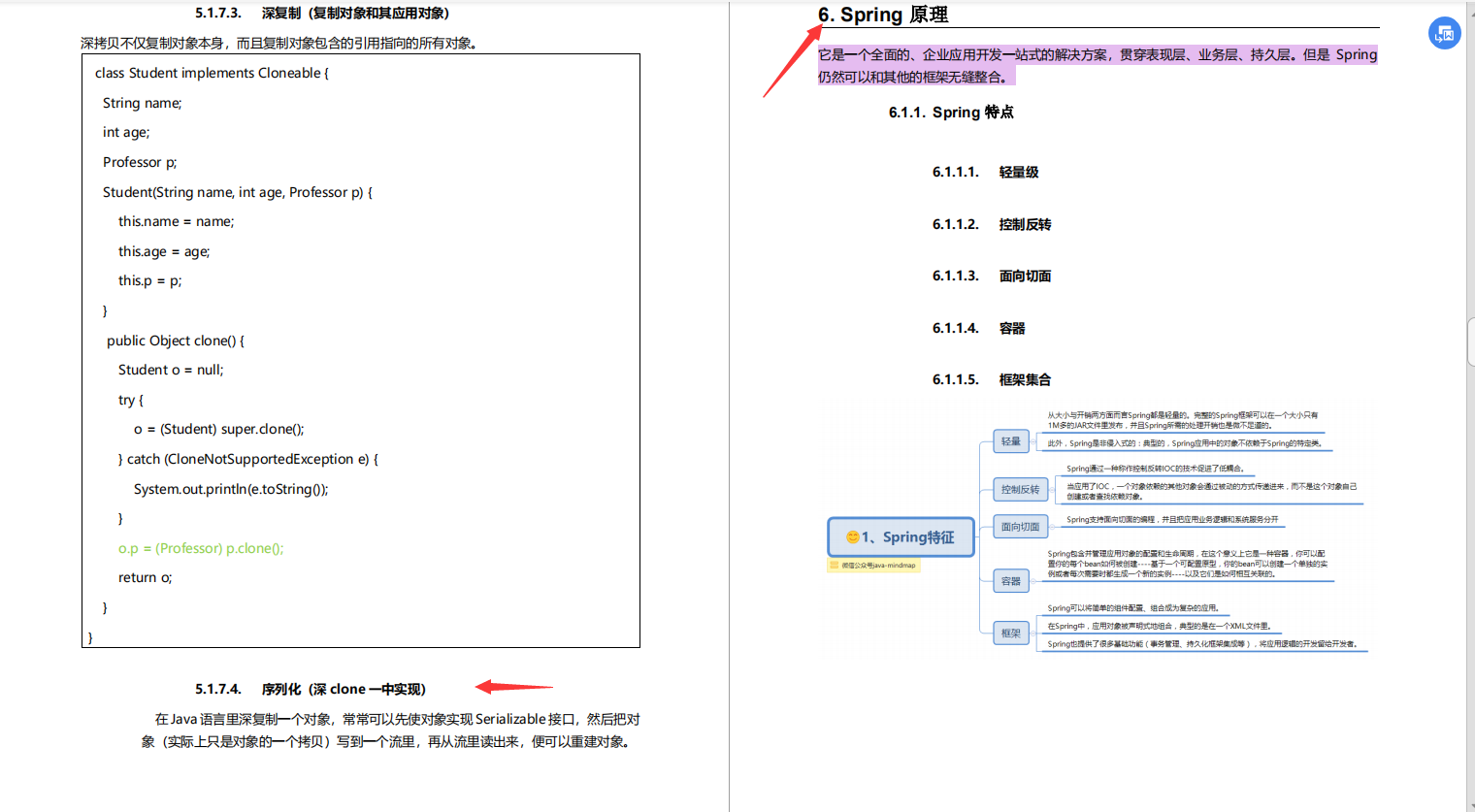Click mind map text starting "Spring可以将简单的组件配置"
The image size is (1475, 812).
click(1133, 608)
